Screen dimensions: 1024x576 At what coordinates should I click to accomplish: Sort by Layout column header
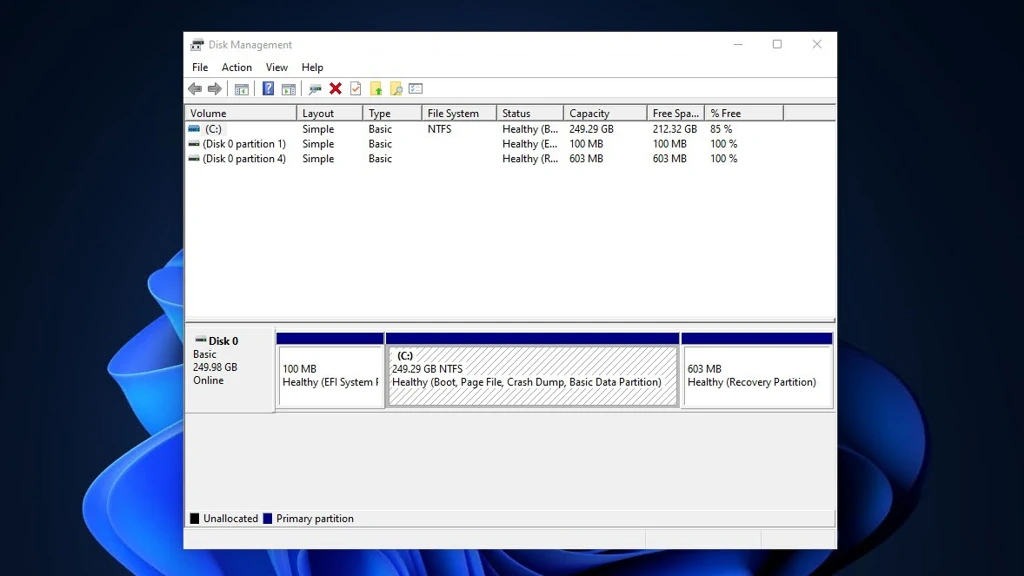click(x=330, y=113)
